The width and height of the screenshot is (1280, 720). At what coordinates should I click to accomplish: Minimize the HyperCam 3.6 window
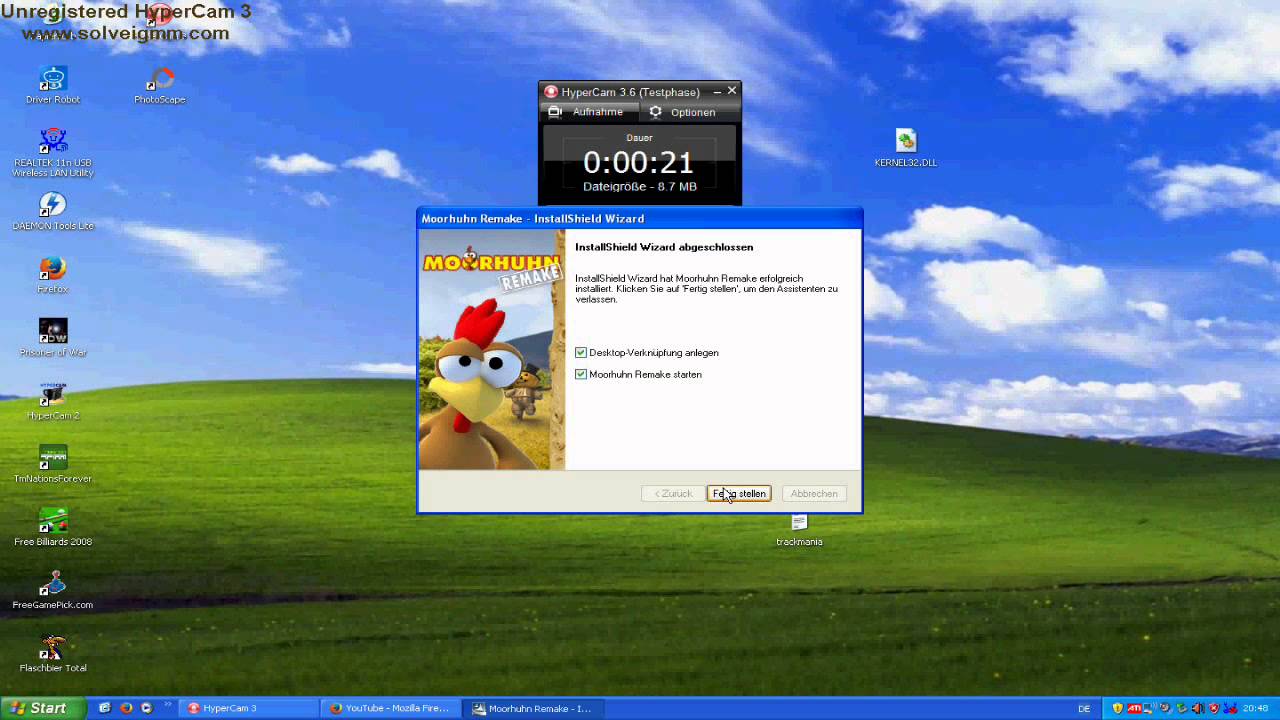point(717,92)
